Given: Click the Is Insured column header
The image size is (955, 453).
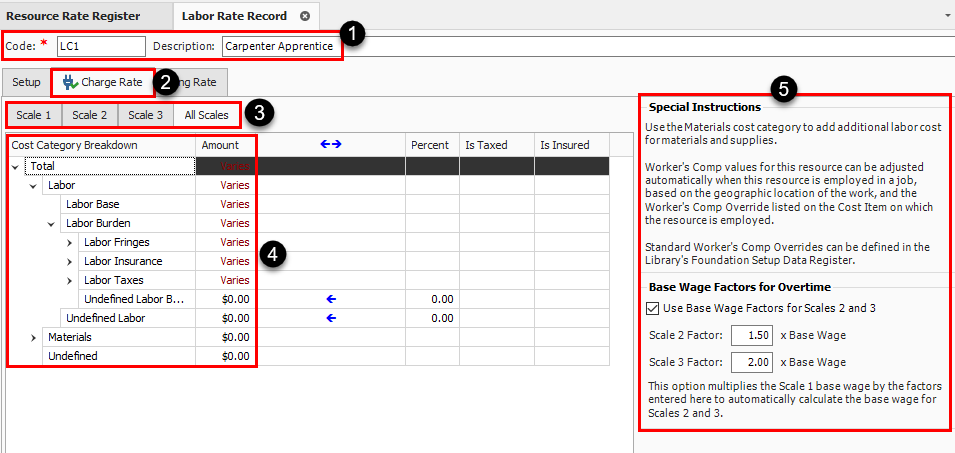Looking at the screenshot, I should click(x=571, y=145).
